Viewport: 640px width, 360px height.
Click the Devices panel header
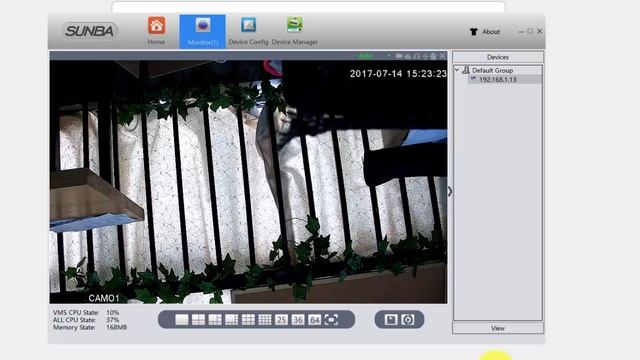coord(498,57)
